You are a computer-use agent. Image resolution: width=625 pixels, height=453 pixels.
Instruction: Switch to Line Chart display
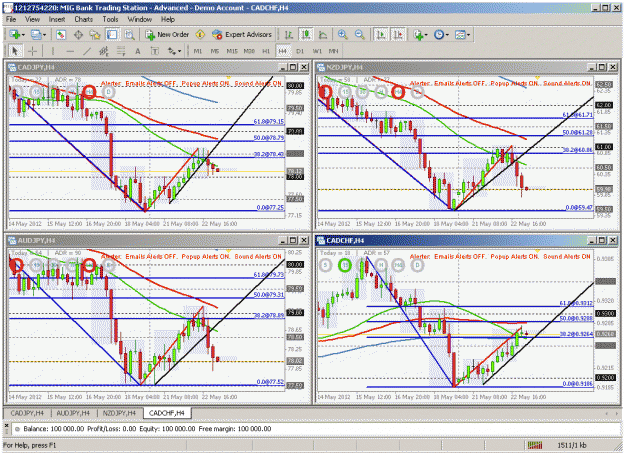[x=323, y=35]
